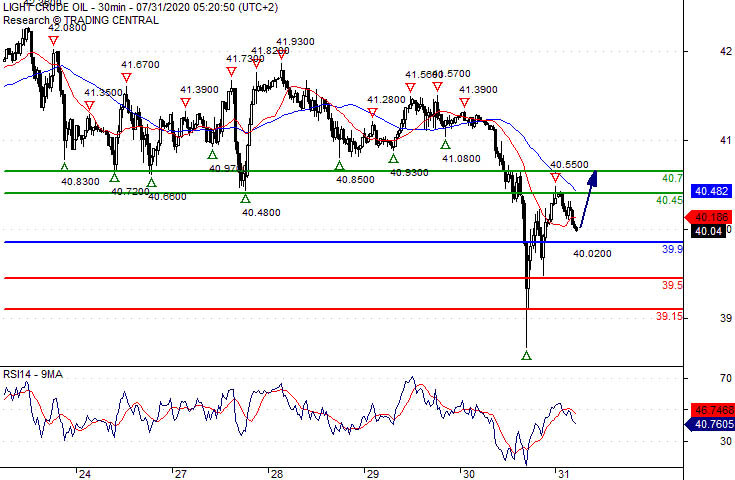Click the 42 tick on the price axis

pos(726,51)
